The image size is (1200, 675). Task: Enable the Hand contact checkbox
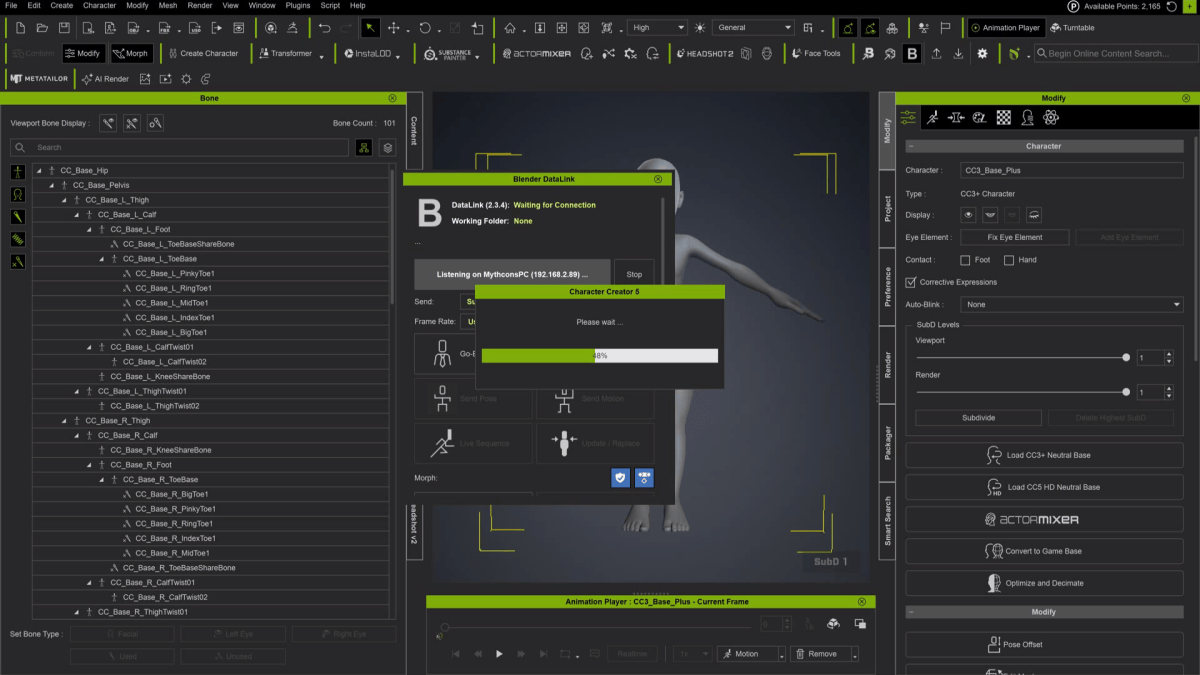(1008, 260)
